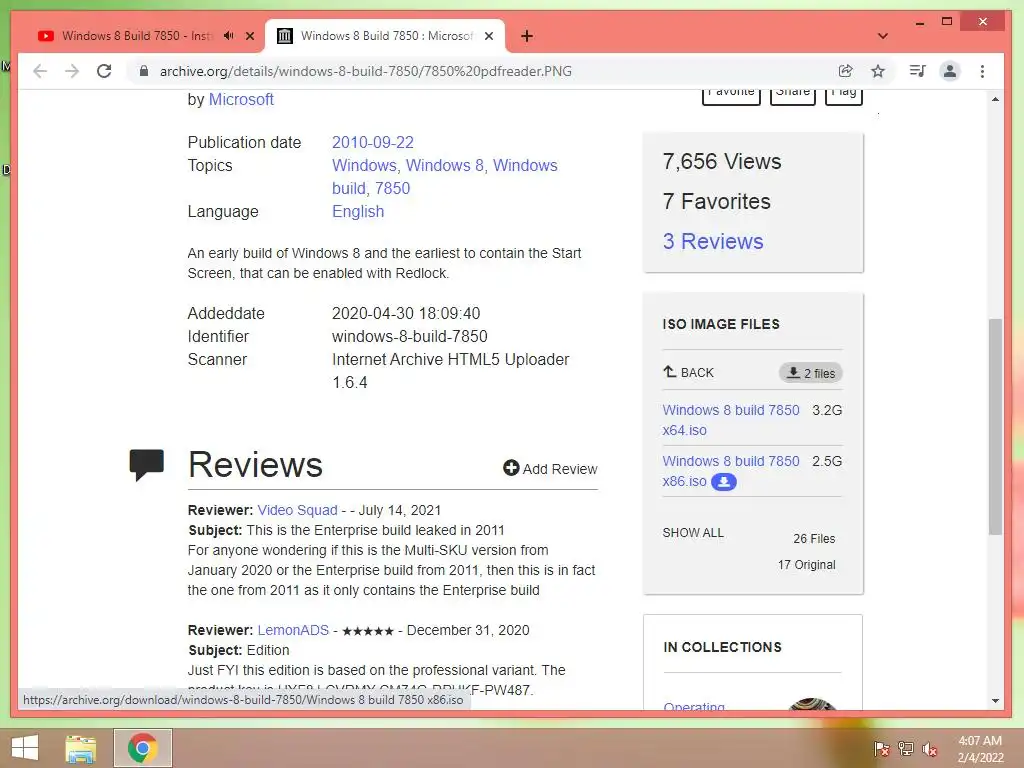The width and height of the screenshot is (1024, 768).
Task: Open the Windows Start button
Action: (25, 748)
